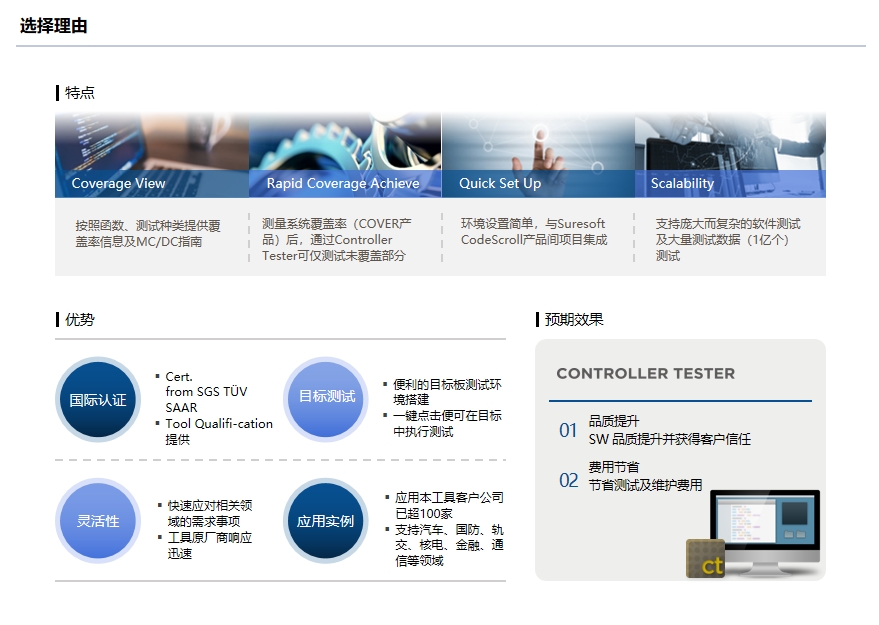Click the 灵活性 circle icon
This screenshot has width=879, height=625.
98,521
